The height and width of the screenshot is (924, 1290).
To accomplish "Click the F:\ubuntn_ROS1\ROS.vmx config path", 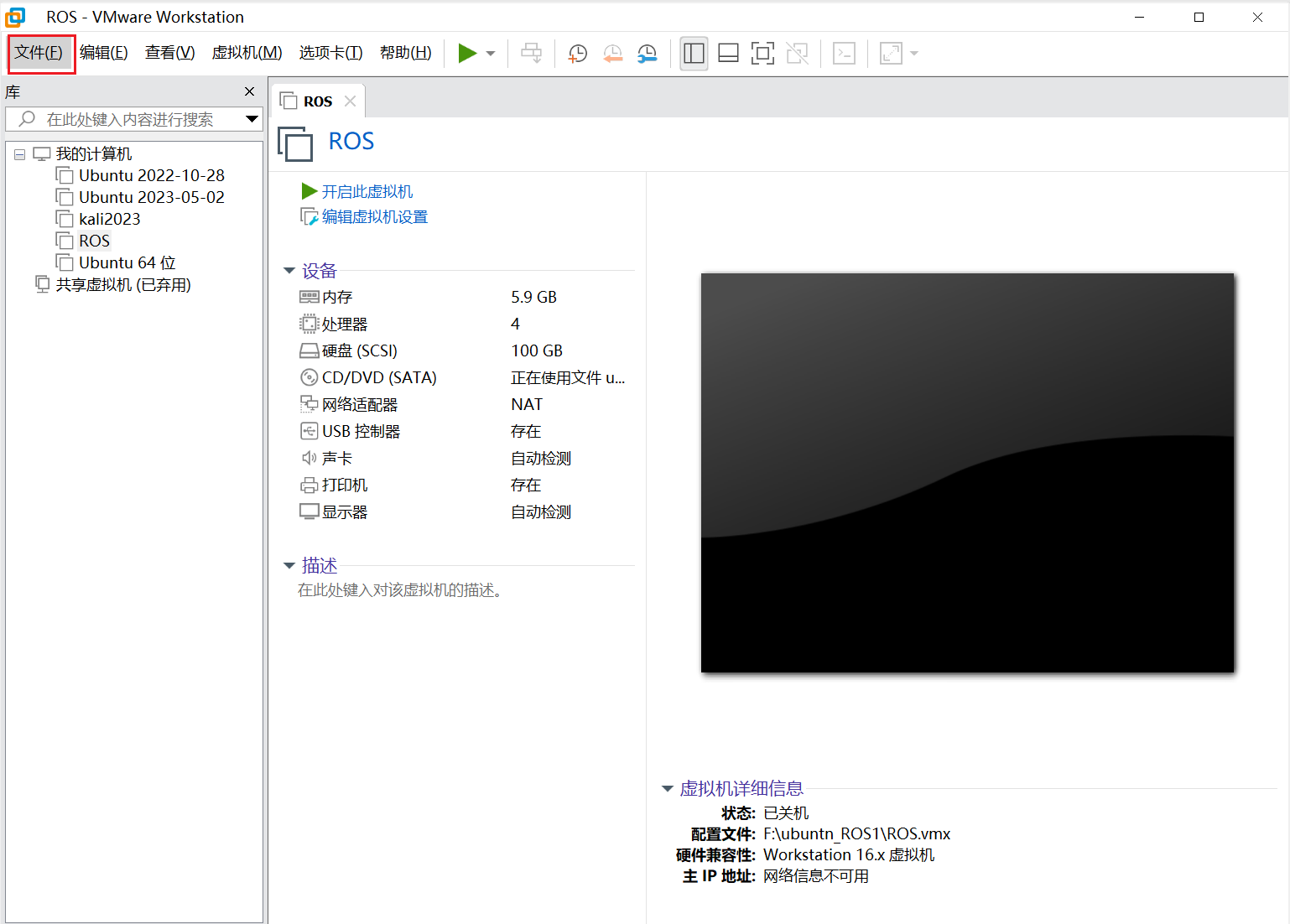I will tap(857, 834).
